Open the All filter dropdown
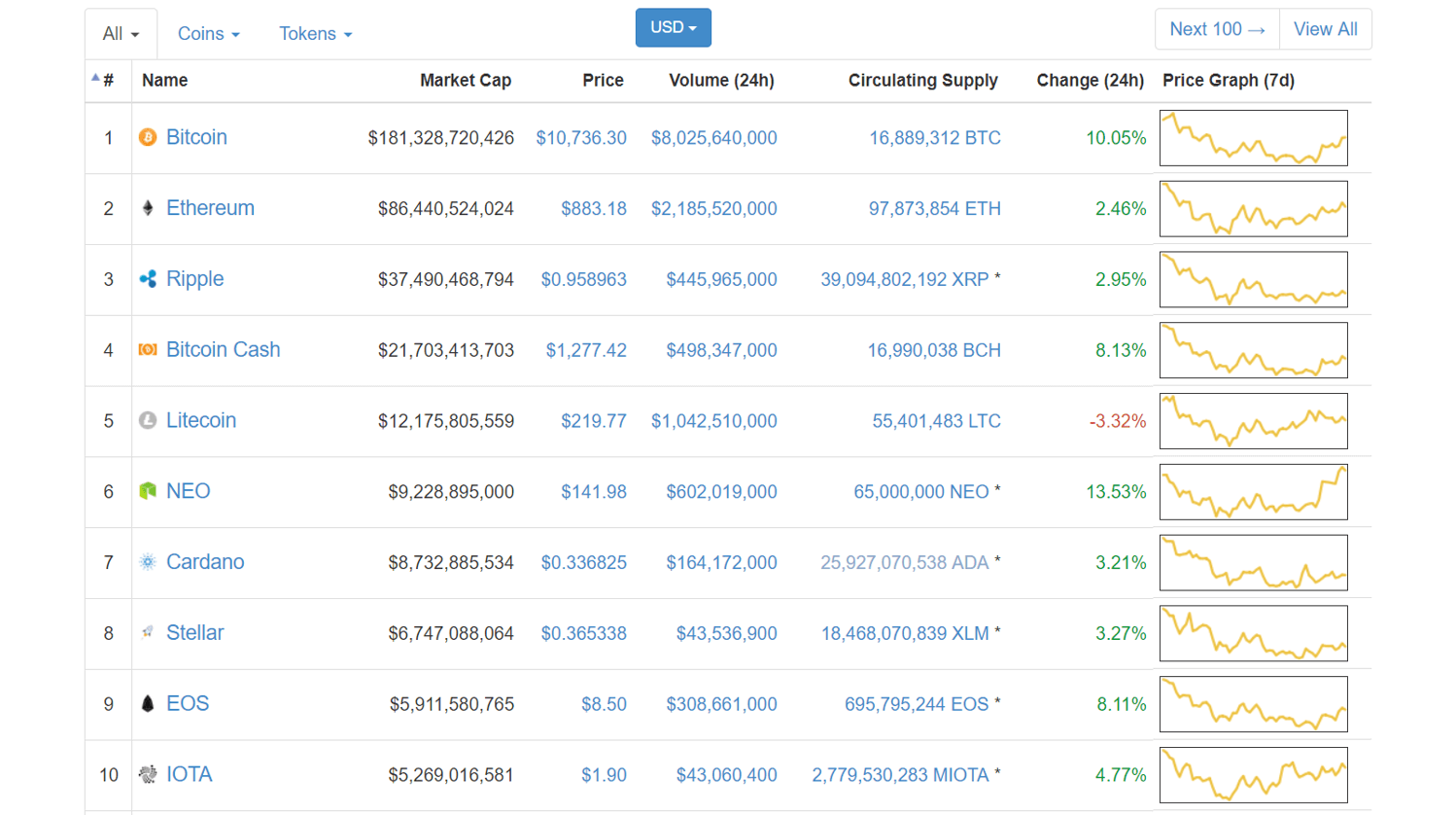Screen dimensions: 1456x815 point(121,34)
